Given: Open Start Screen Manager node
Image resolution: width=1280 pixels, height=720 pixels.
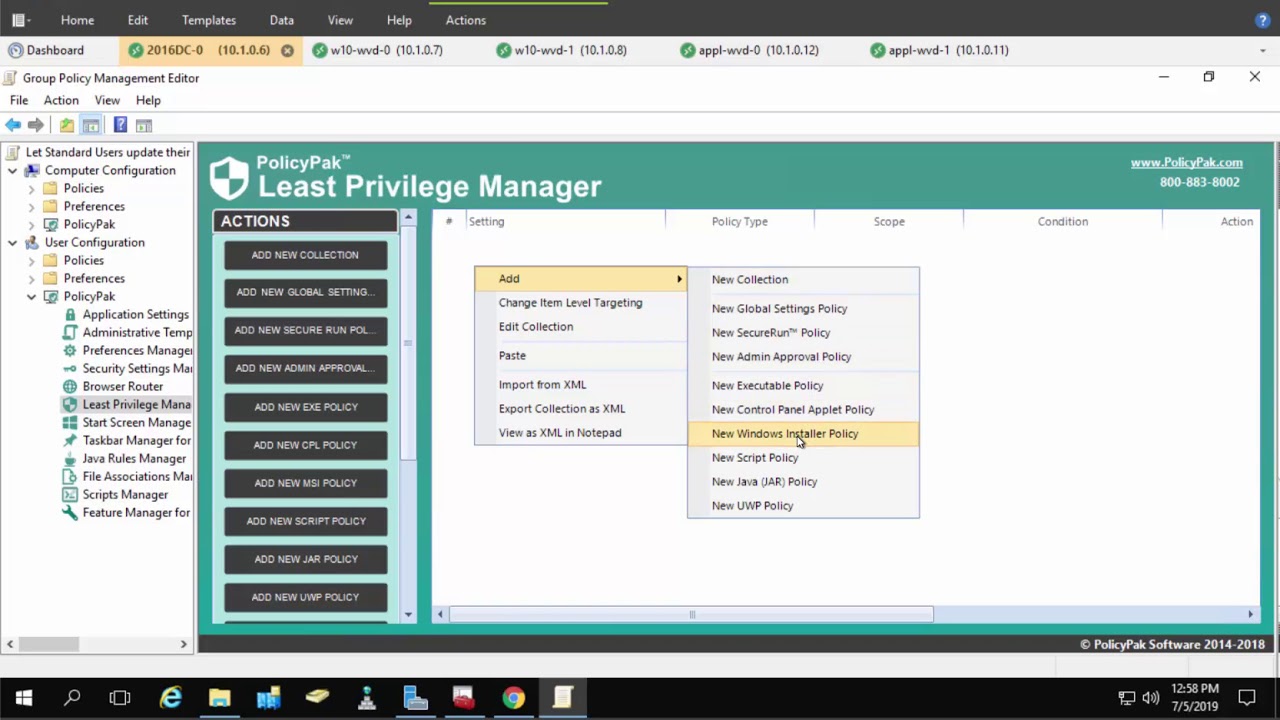Looking at the screenshot, I should point(136,422).
